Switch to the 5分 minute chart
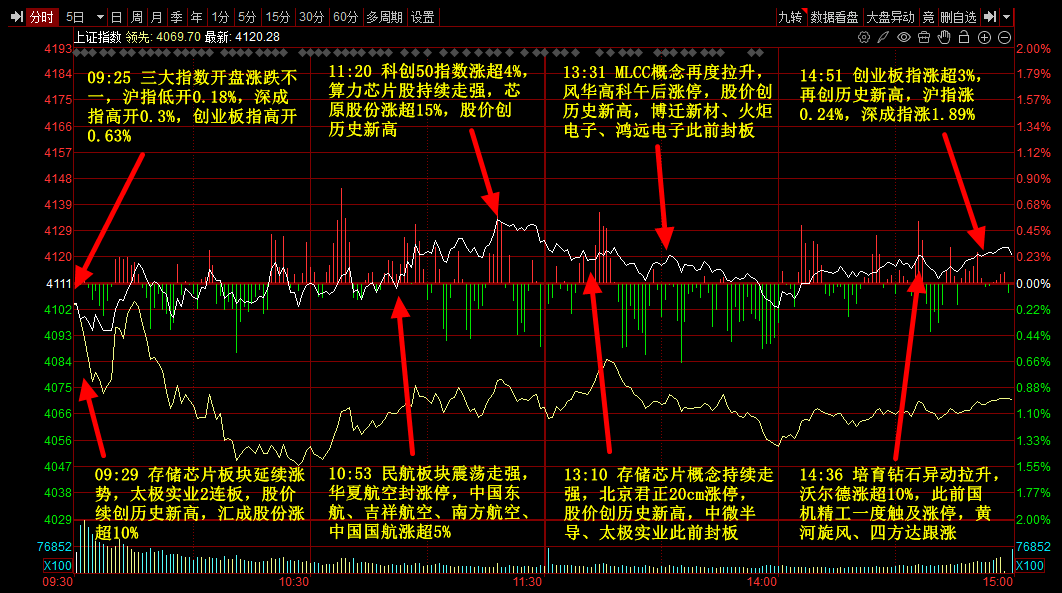The width and height of the screenshot is (1062, 593). (247, 17)
